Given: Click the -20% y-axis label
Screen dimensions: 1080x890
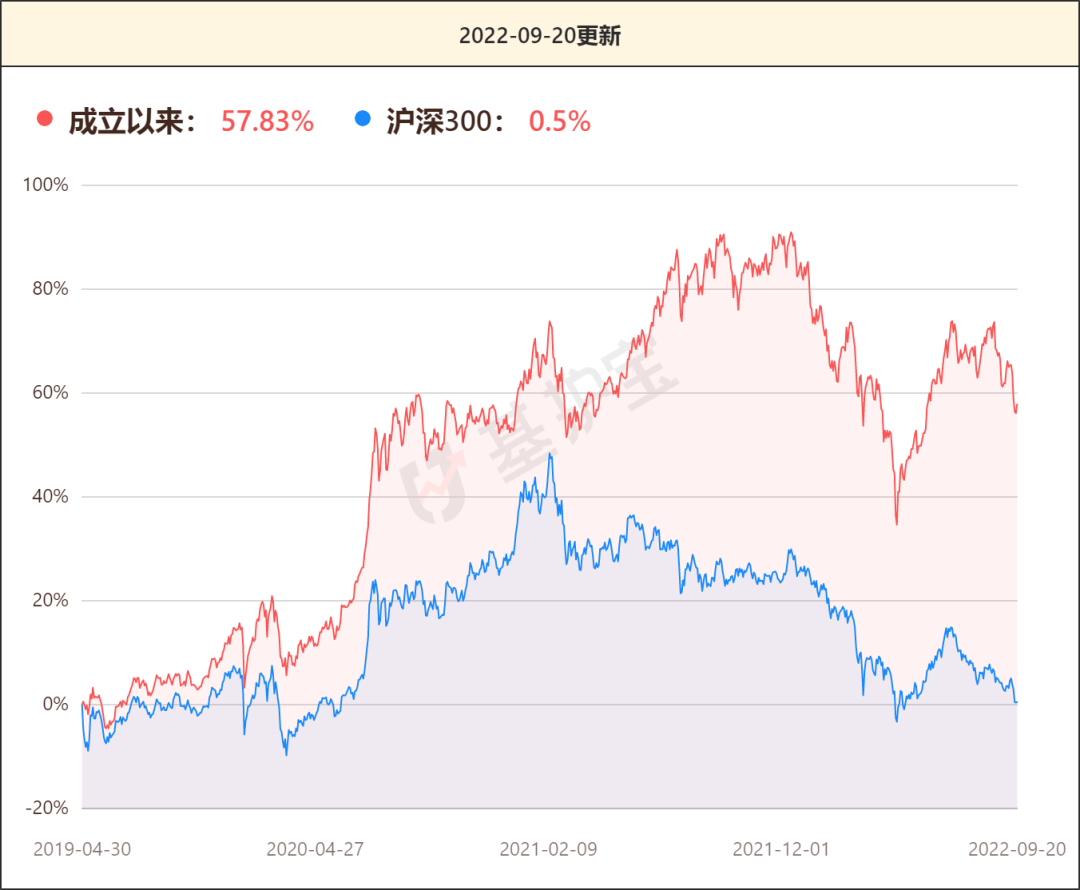Looking at the screenshot, I should [x=45, y=808].
